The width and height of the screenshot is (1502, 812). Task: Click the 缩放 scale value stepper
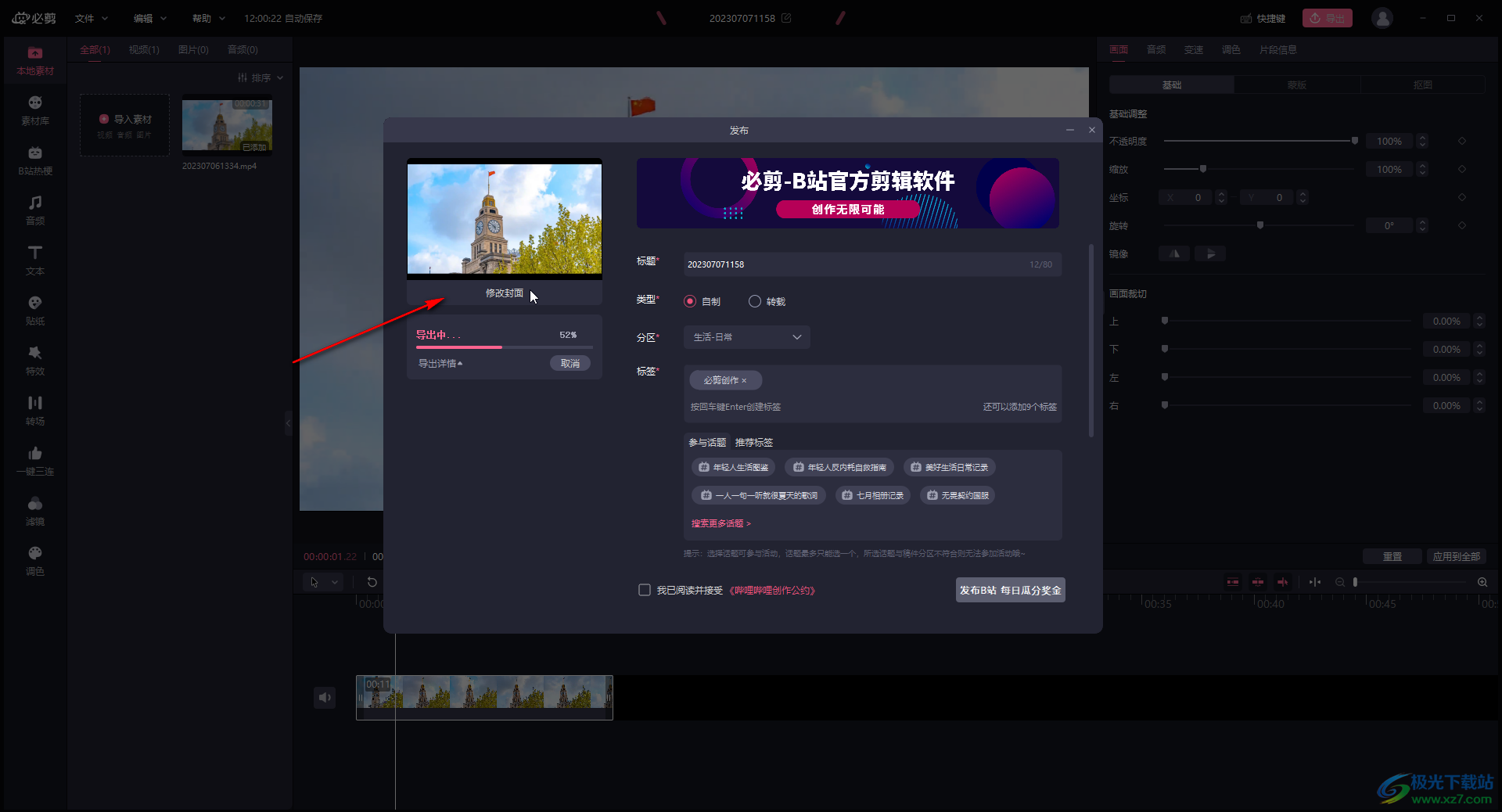click(1423, 169)
